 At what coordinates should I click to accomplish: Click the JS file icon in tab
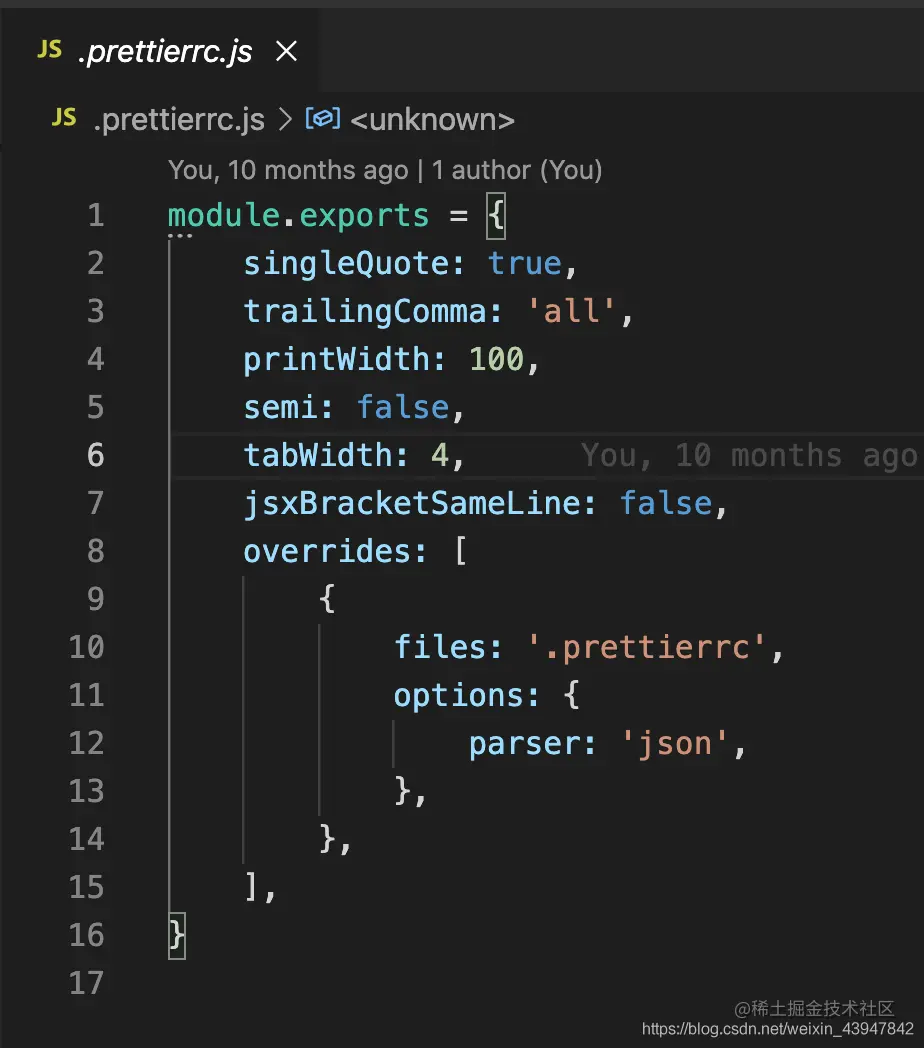(x=49, y=49)
